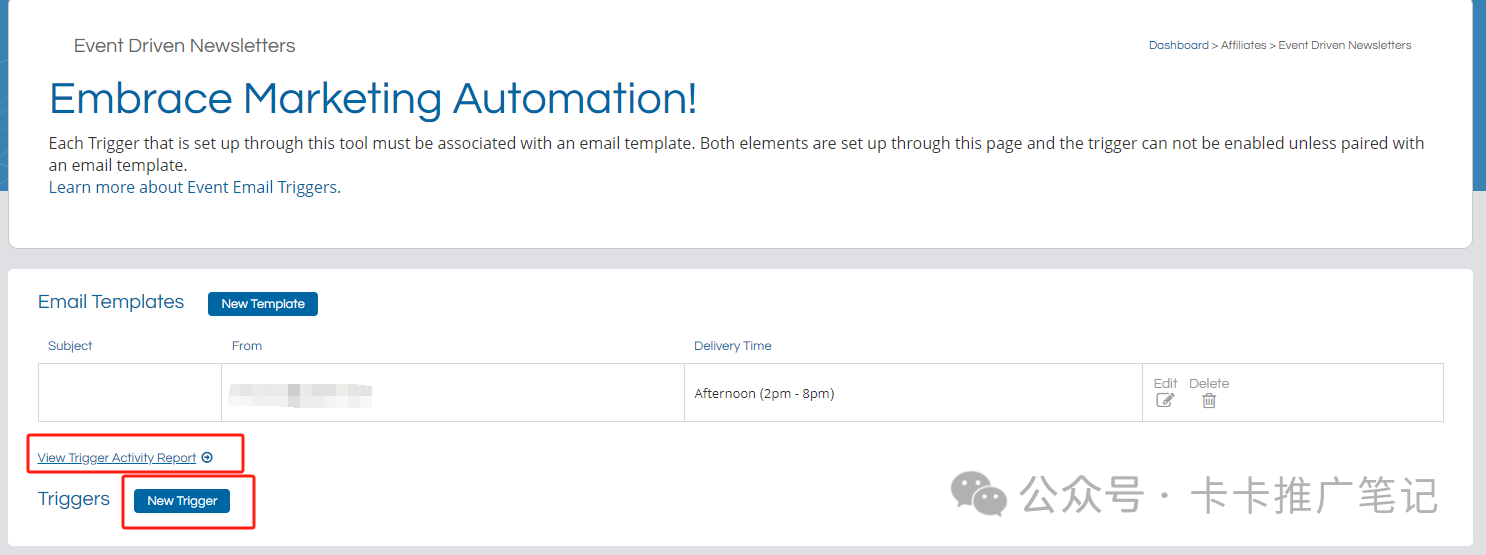This screenshot has width=1486, height=555.
Task: Click the Subject column header
Action: [x=70, y=346]
